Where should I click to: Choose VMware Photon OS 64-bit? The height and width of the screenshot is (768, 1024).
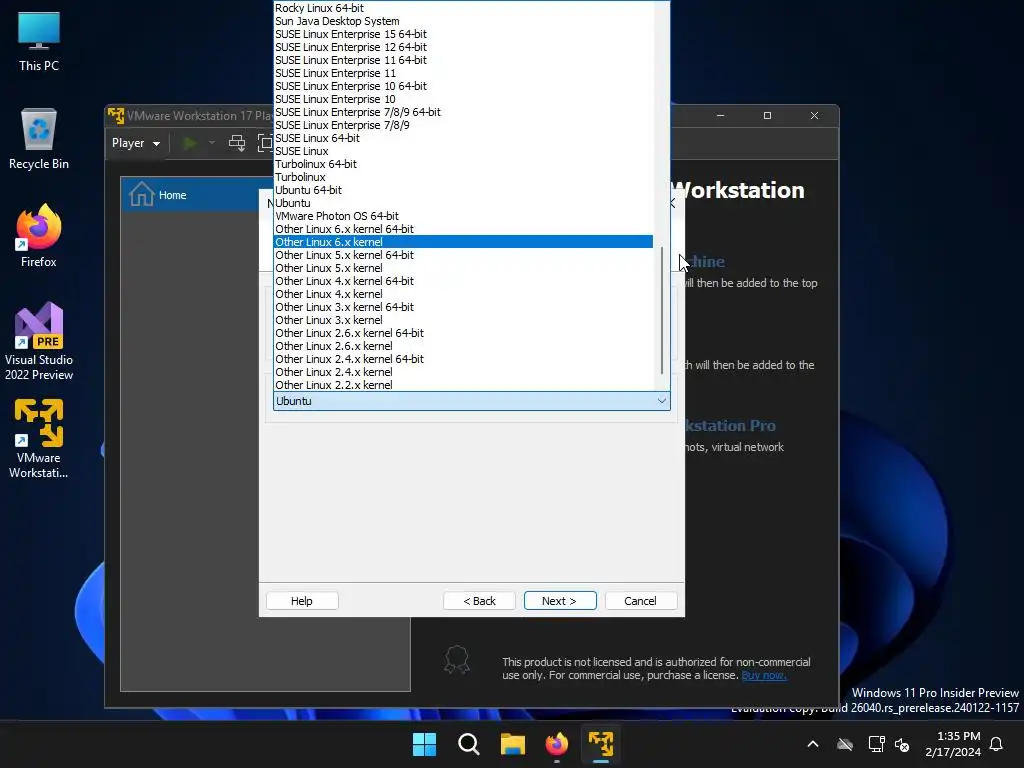(x=463, y=216)
